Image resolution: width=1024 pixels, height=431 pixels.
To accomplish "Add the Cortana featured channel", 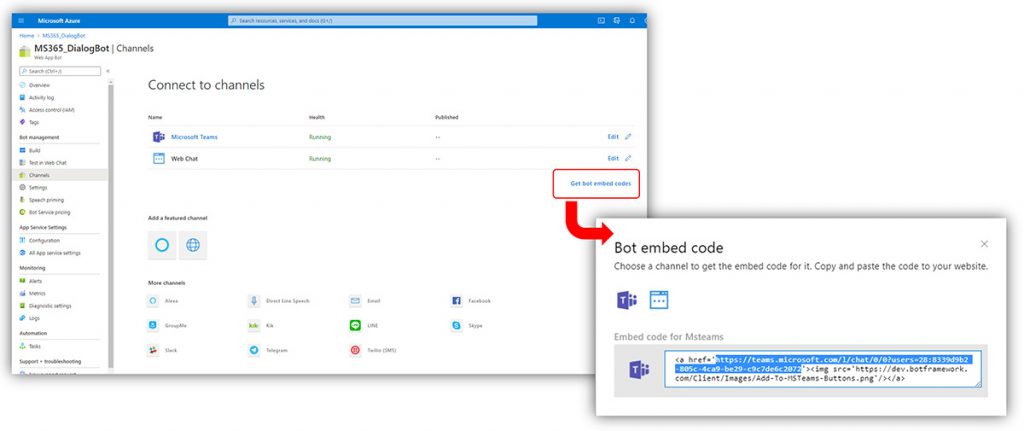I will pos(162,245).
